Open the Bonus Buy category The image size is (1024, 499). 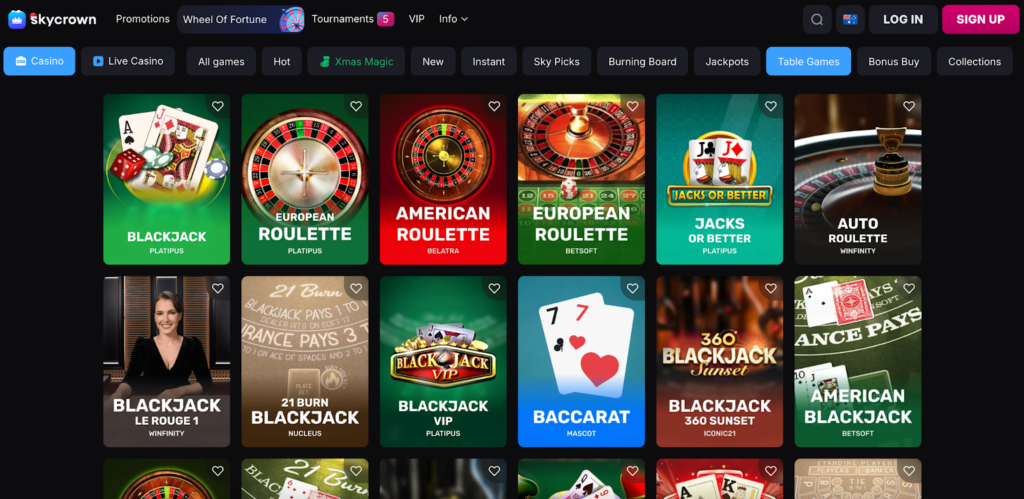(x=893, y=61)
